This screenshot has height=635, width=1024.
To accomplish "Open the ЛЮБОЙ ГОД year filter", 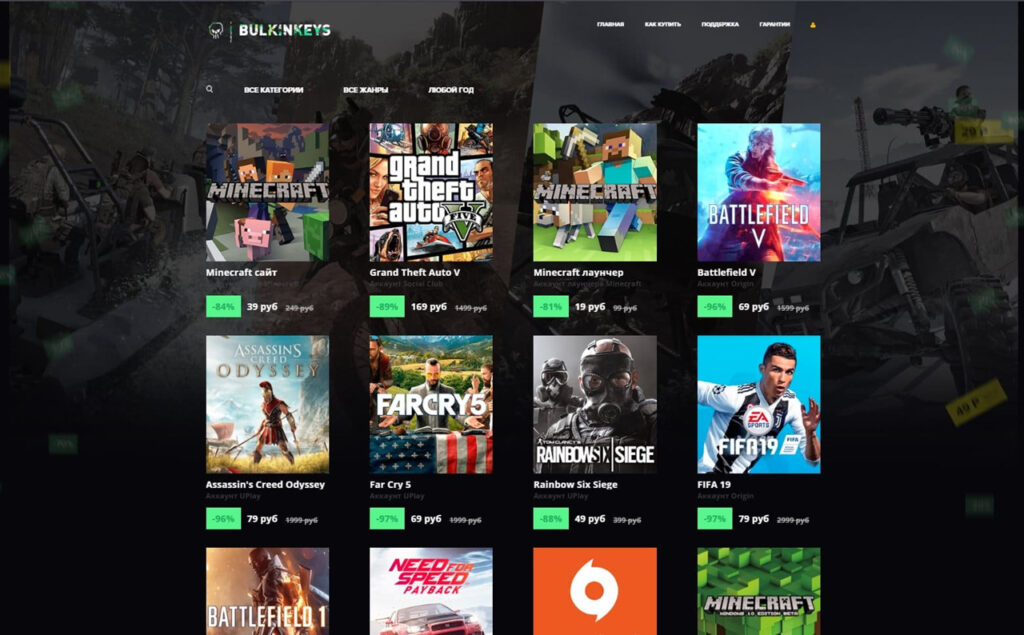I will [x=451, y=90].
